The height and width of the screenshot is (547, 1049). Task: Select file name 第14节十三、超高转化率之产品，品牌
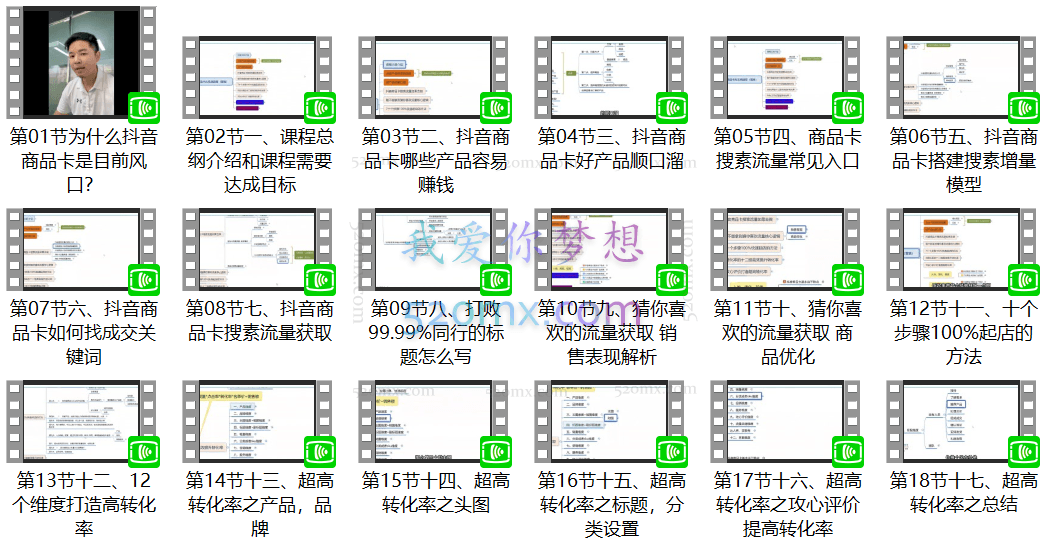(260, 504)
